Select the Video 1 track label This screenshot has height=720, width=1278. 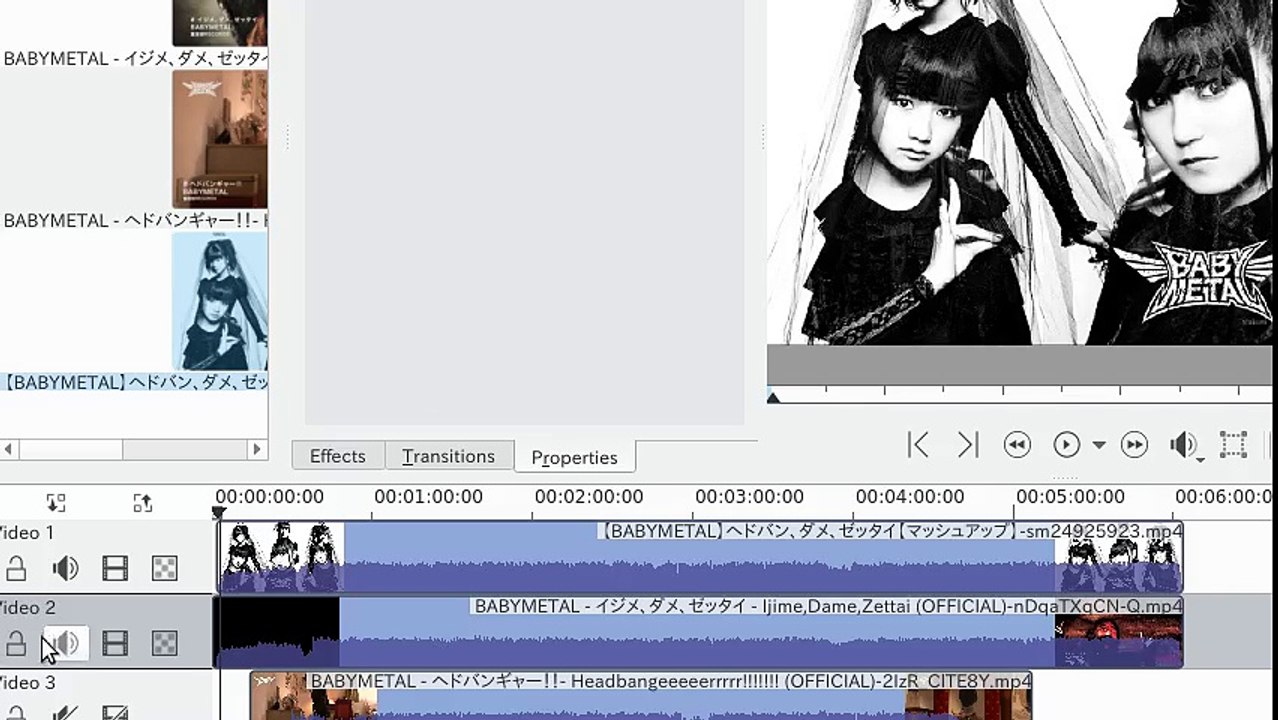tap(27, 532)
